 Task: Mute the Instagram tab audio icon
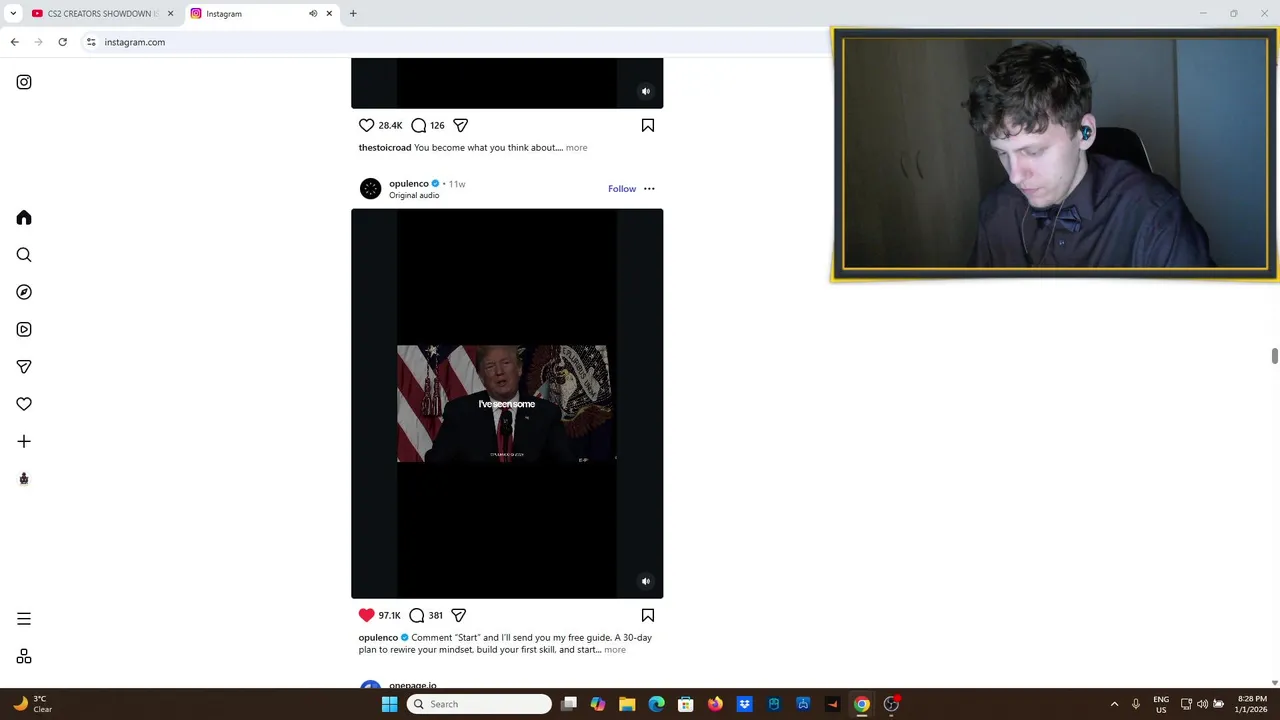313,14
